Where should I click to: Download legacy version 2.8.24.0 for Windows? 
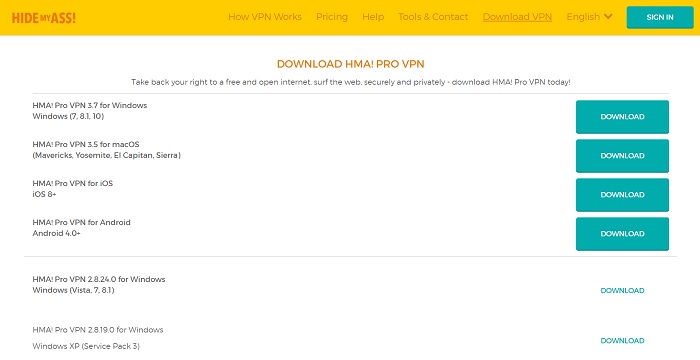pos(622,291)
